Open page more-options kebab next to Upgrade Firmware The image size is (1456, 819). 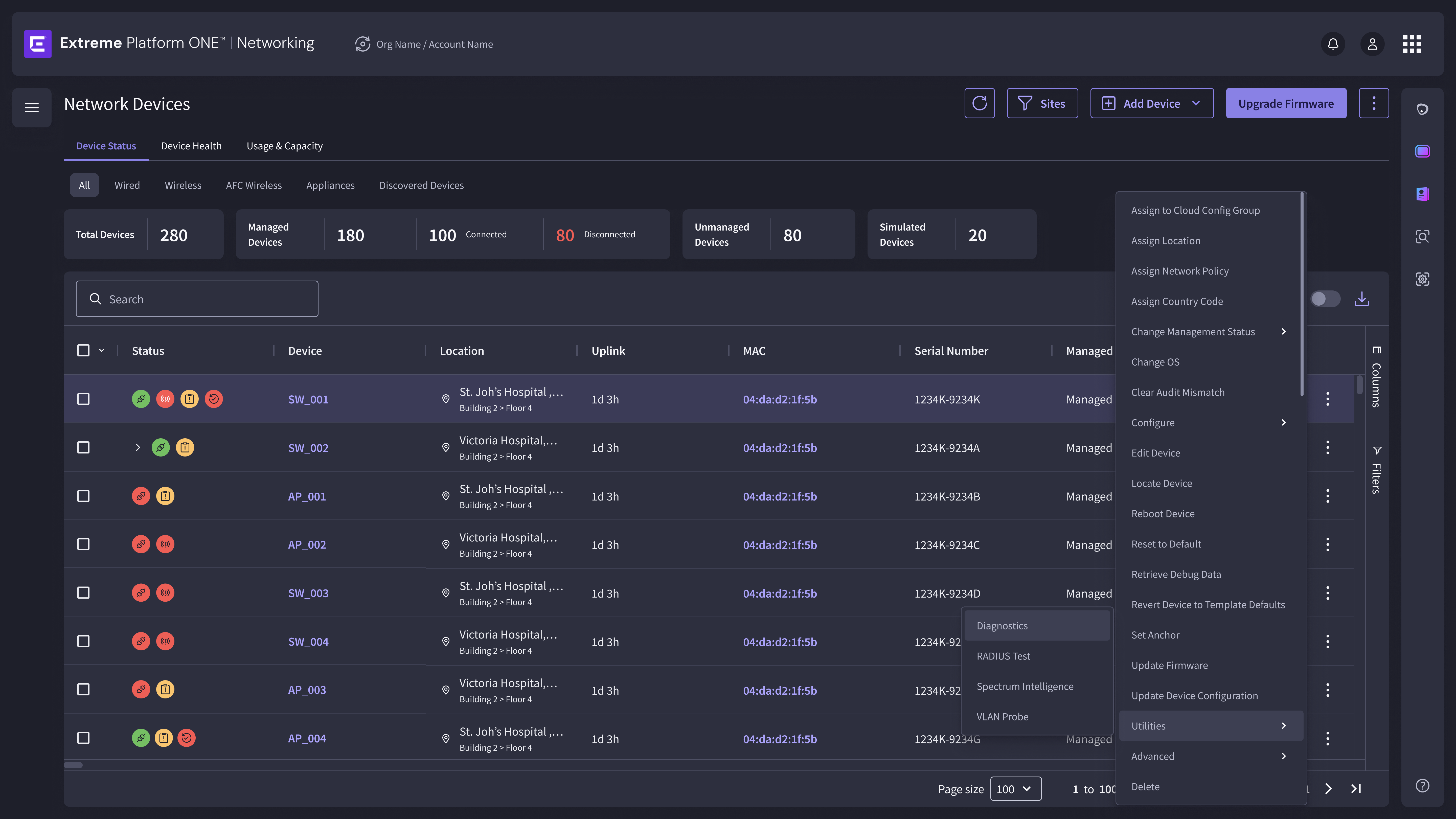point(1374,103)
